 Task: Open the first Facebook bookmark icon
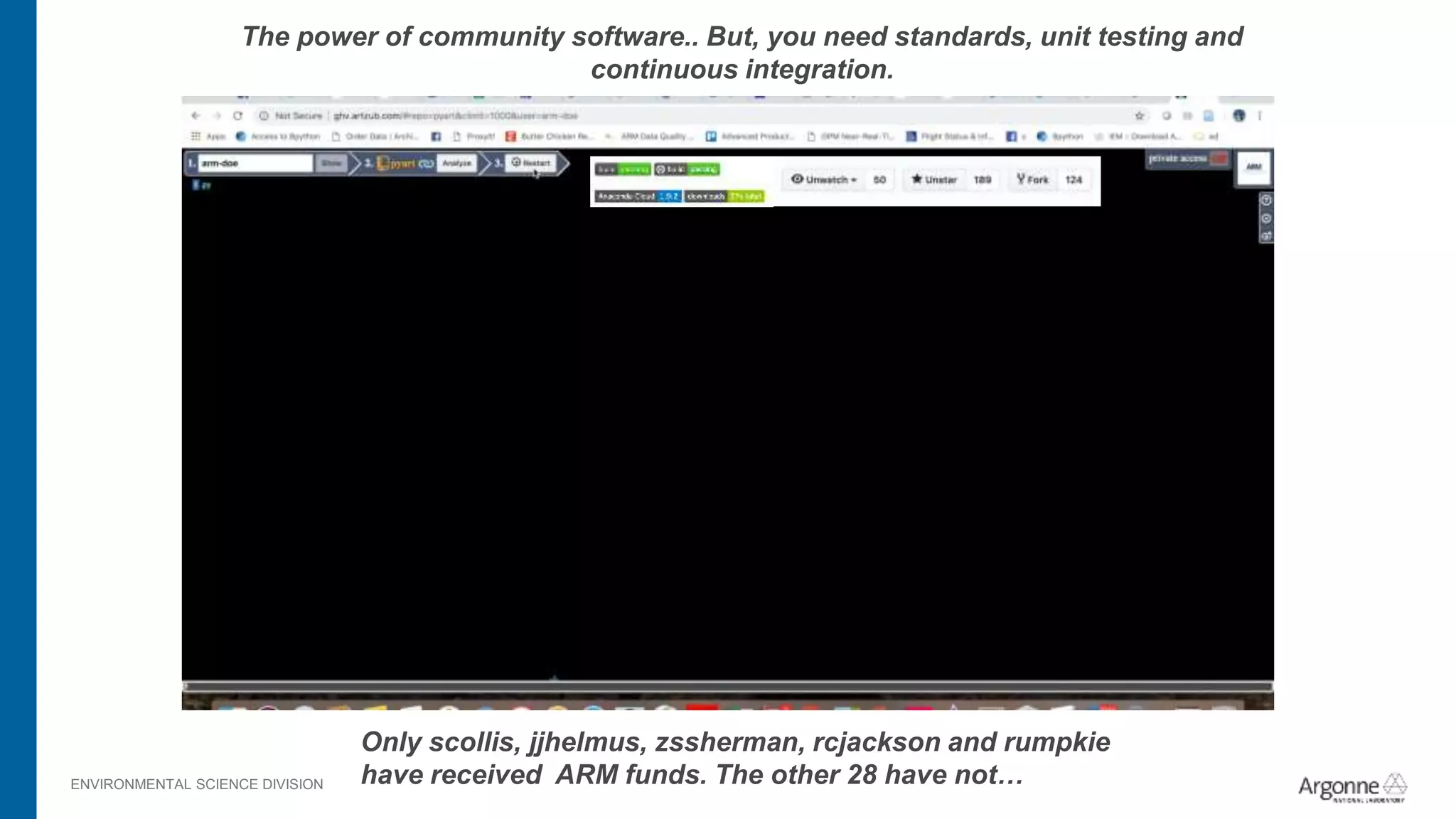(x=436, y=136)
